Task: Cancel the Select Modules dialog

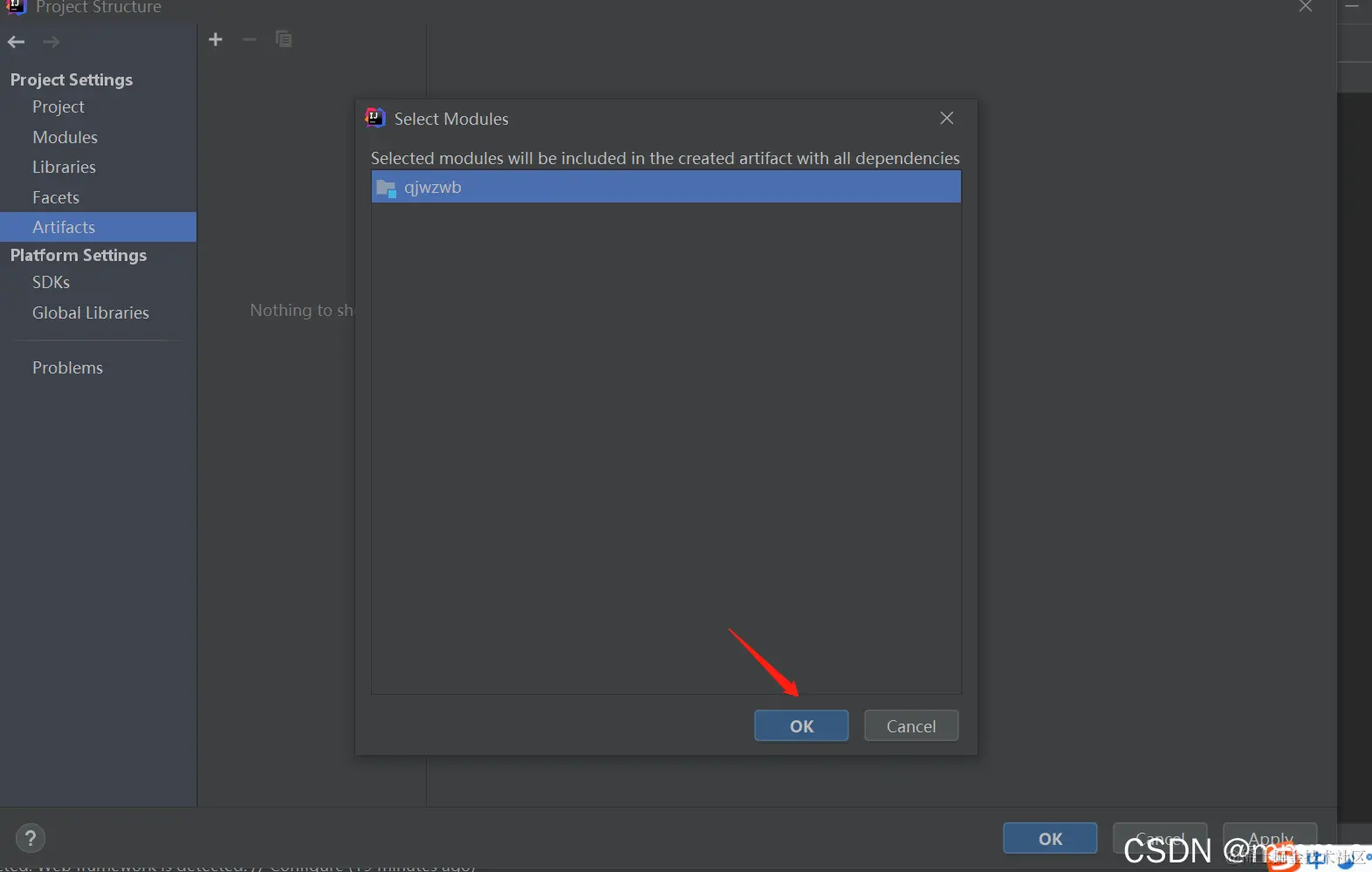Action: pos(911,726)
